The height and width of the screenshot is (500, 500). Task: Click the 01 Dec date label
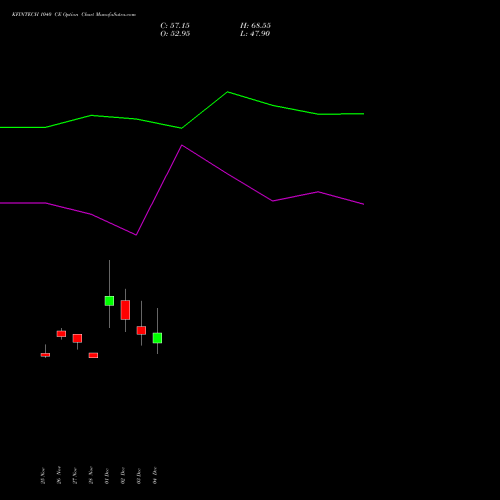point(107,476)
